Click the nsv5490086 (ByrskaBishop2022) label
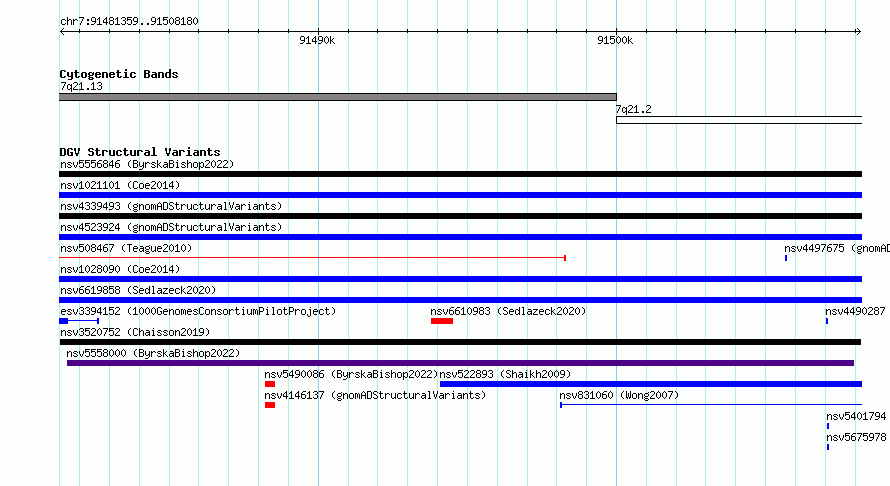 [351, 374]
